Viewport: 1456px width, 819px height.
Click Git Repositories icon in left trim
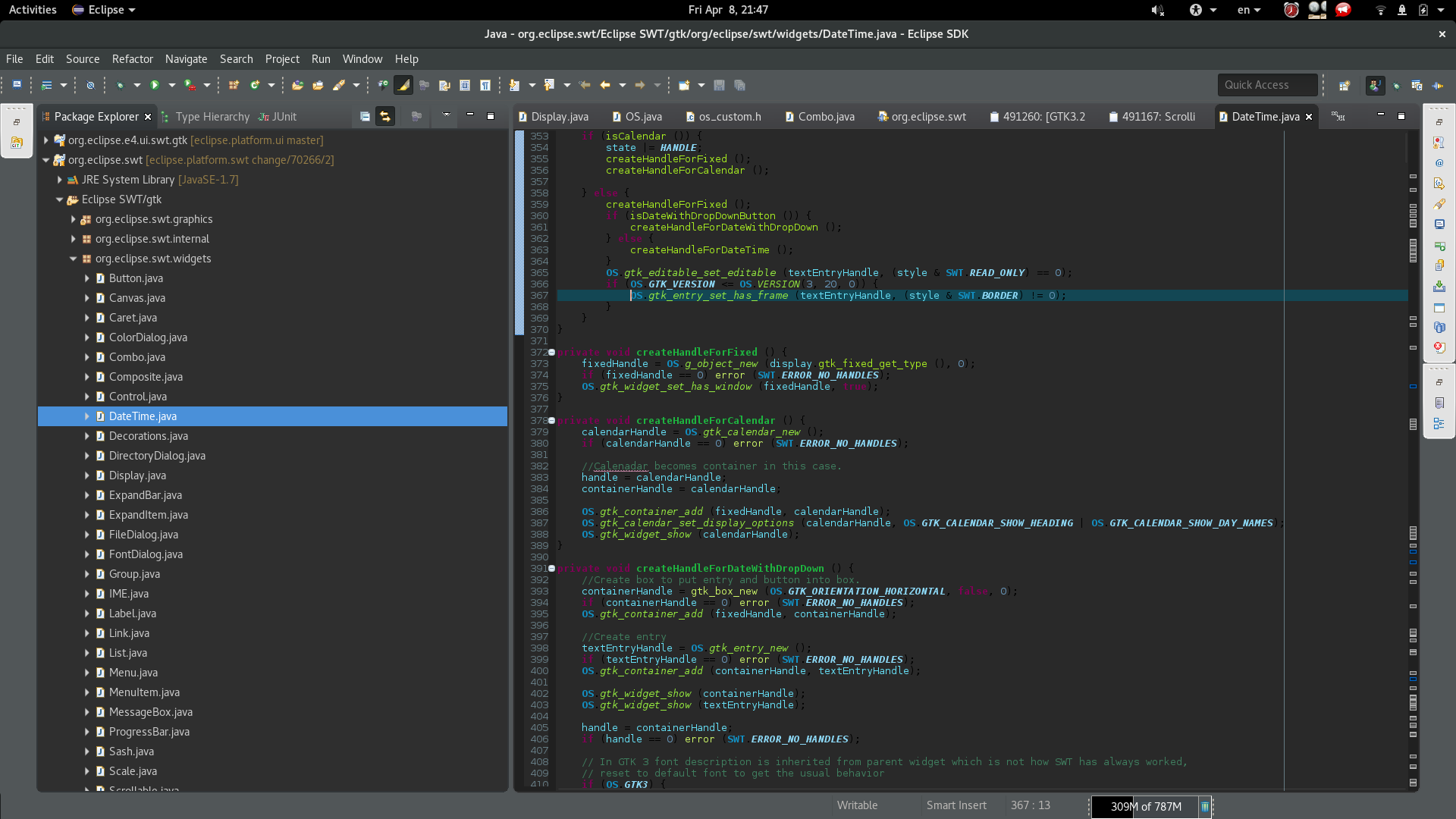point(16,143)
